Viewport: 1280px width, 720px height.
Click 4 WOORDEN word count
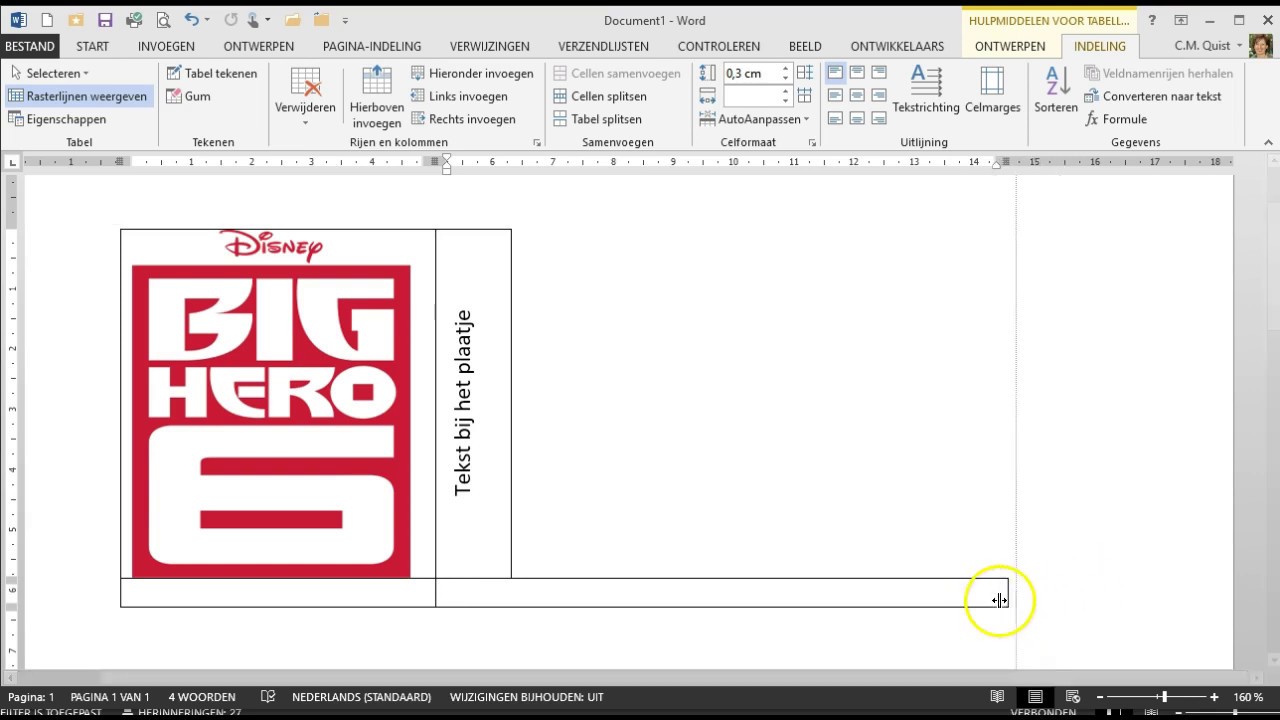click(x=202, y=697)
